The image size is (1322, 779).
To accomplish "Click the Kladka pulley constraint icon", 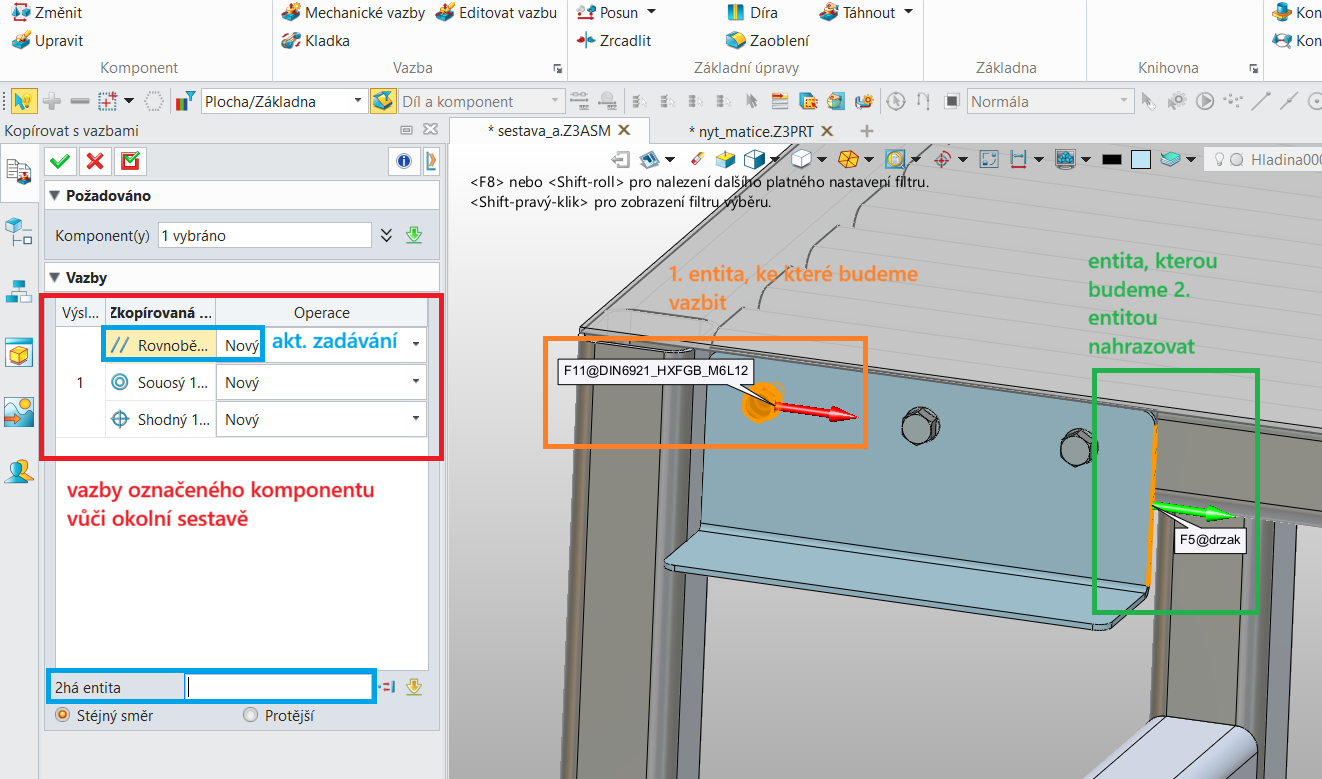I will (315, 41).
